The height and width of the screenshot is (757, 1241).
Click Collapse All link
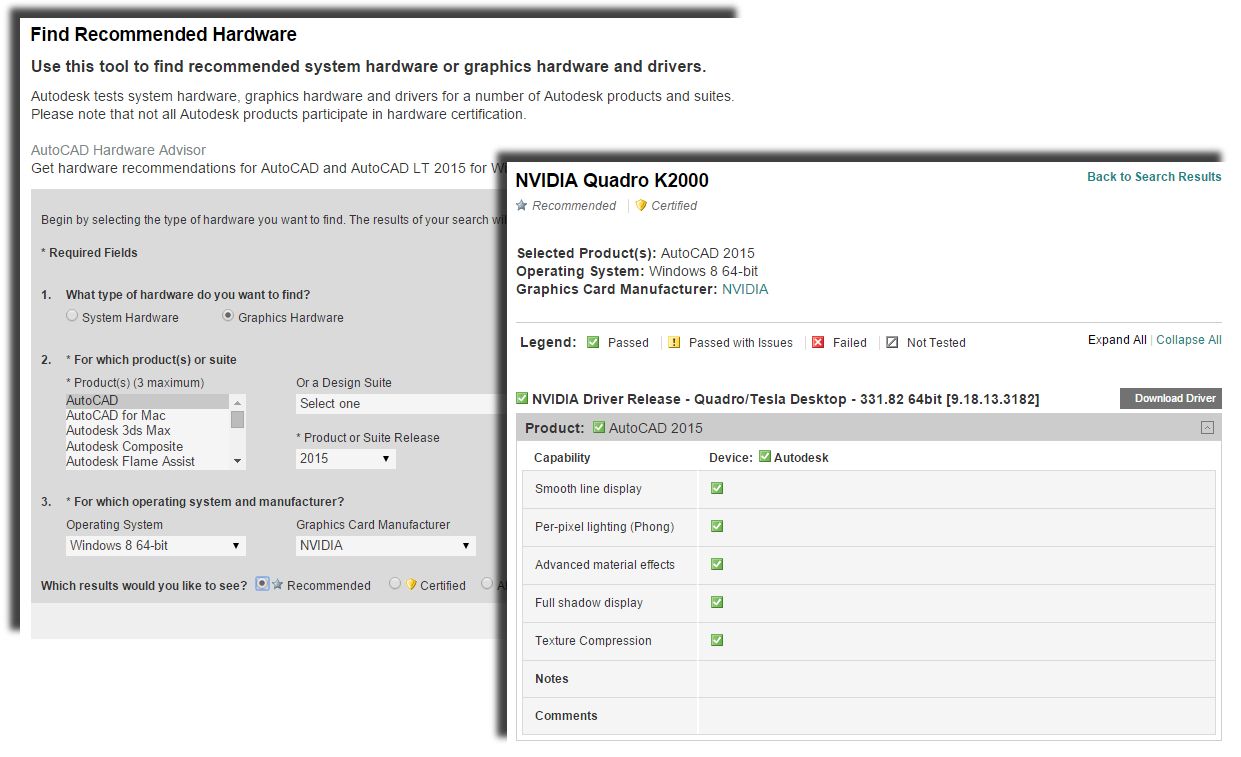[1189, 340]
